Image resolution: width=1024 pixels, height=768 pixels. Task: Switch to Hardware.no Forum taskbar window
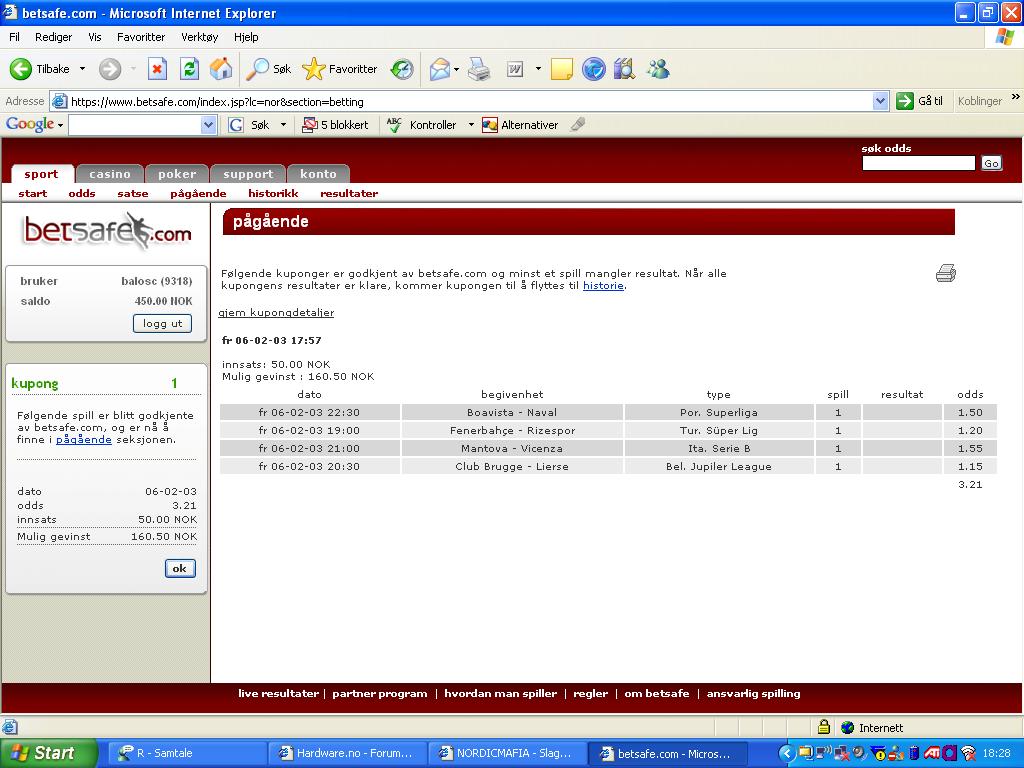coord(347,753)
